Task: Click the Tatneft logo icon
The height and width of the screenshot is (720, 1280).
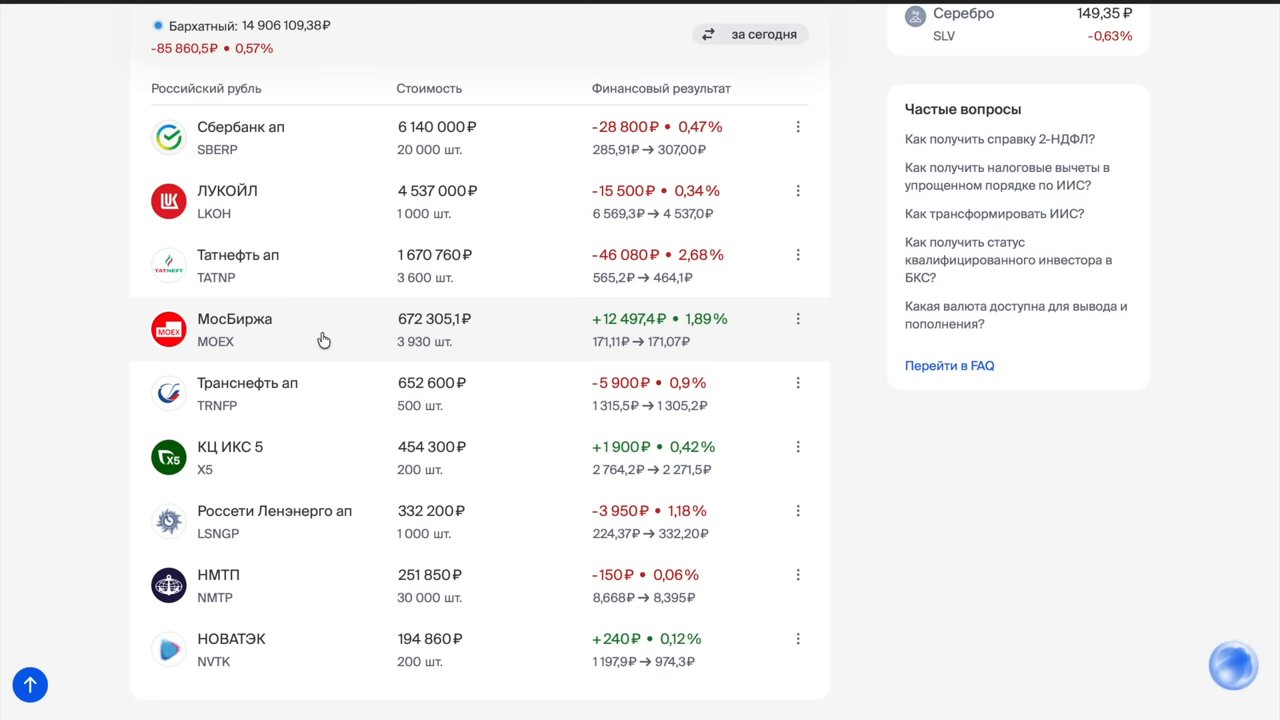Action: (x=169, y=266)
